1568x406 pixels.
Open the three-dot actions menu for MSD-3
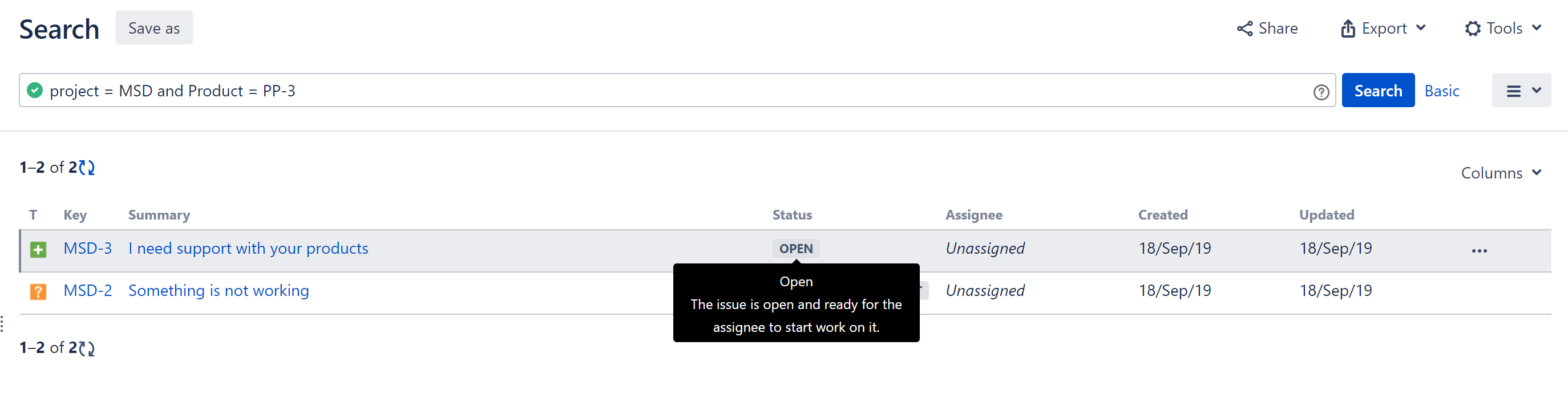[x=1478, y=251]
